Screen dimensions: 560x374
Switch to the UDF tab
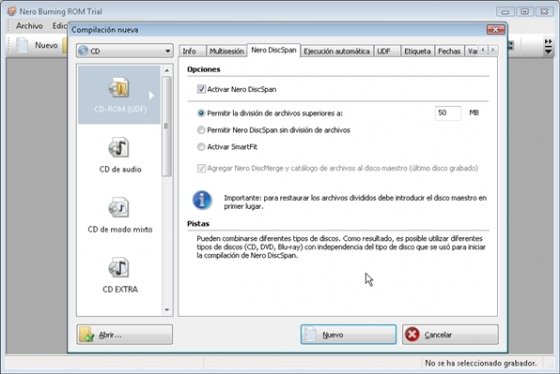click(x=387, y=51)
